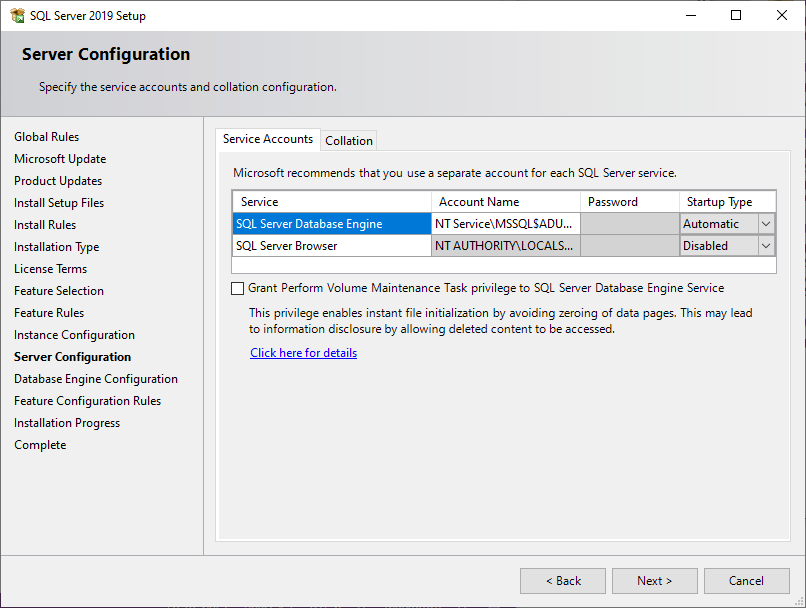Viewport: 806px width, 608px height.
Task: Maximize the setup window
Action: pos(736,16)
